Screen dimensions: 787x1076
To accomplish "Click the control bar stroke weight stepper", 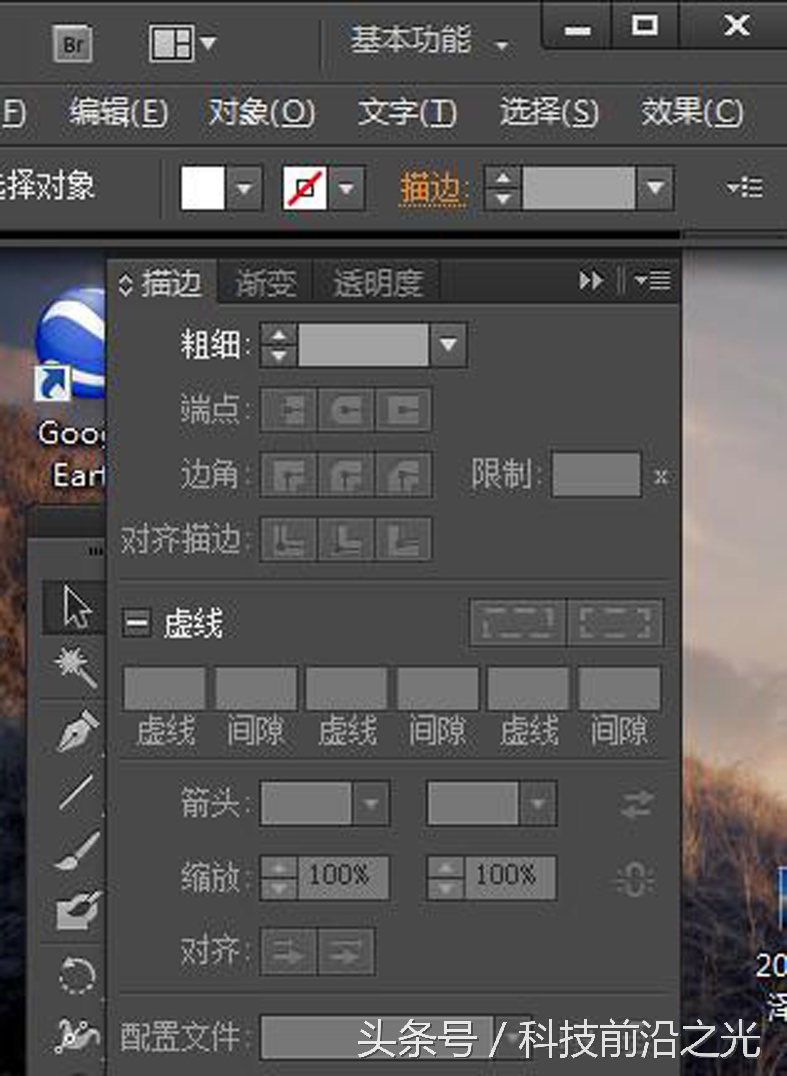I will point(503,188).
